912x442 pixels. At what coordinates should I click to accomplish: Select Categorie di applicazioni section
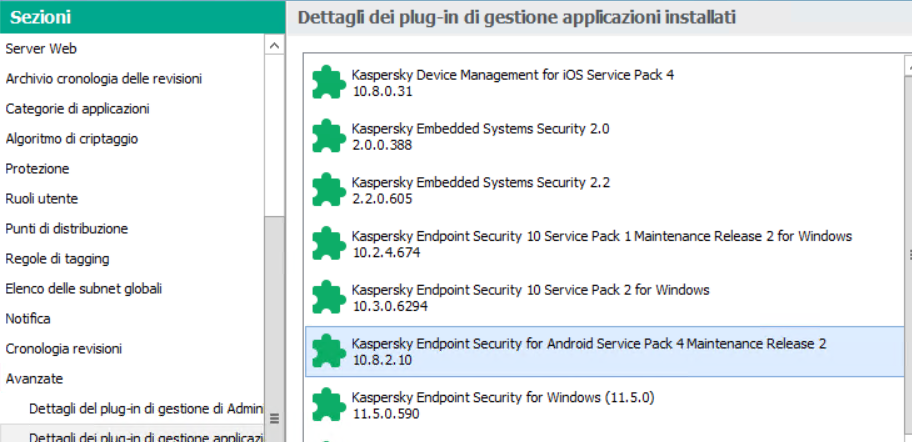[x=77, y=108]
